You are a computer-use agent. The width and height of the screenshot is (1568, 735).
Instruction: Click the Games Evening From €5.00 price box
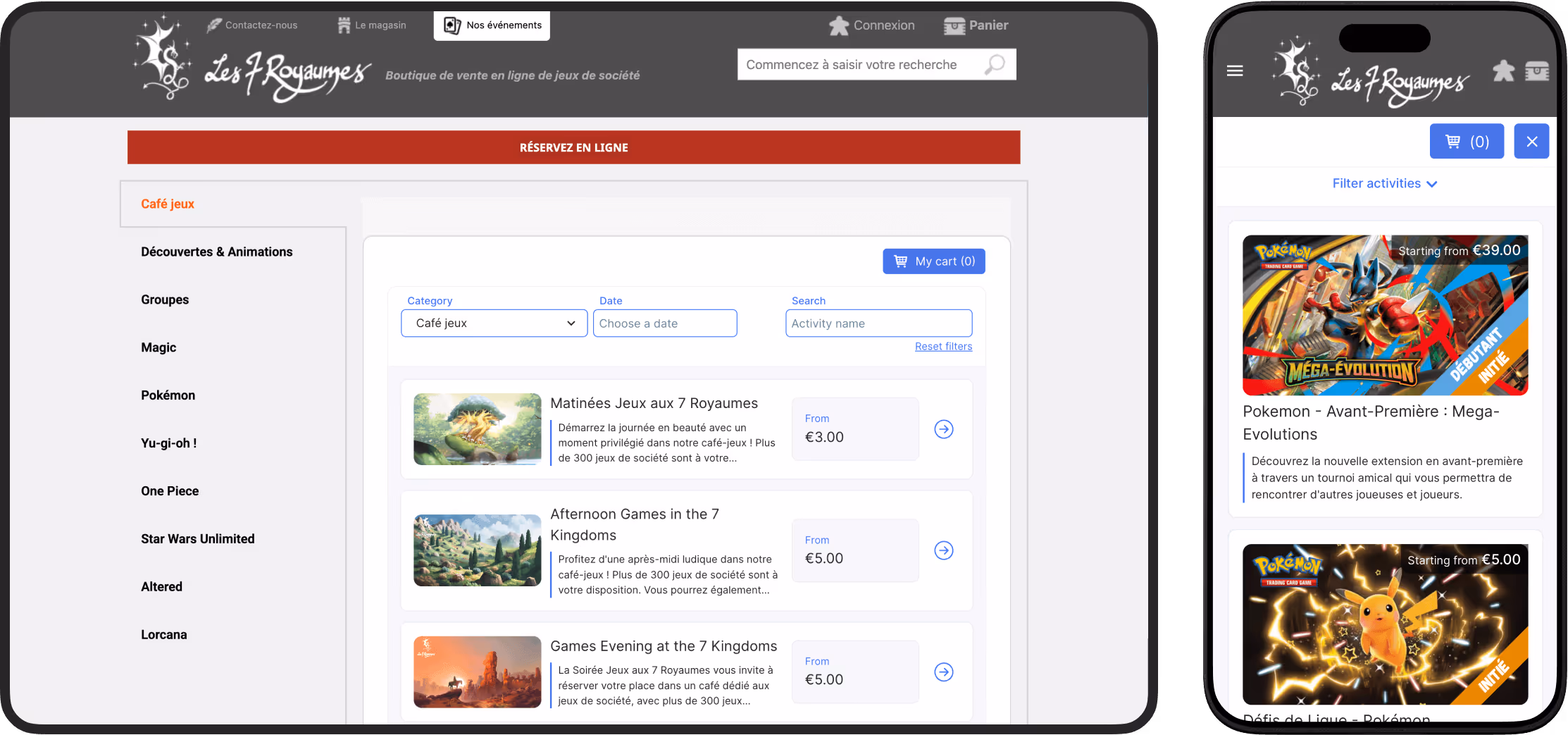coord(855,672)
